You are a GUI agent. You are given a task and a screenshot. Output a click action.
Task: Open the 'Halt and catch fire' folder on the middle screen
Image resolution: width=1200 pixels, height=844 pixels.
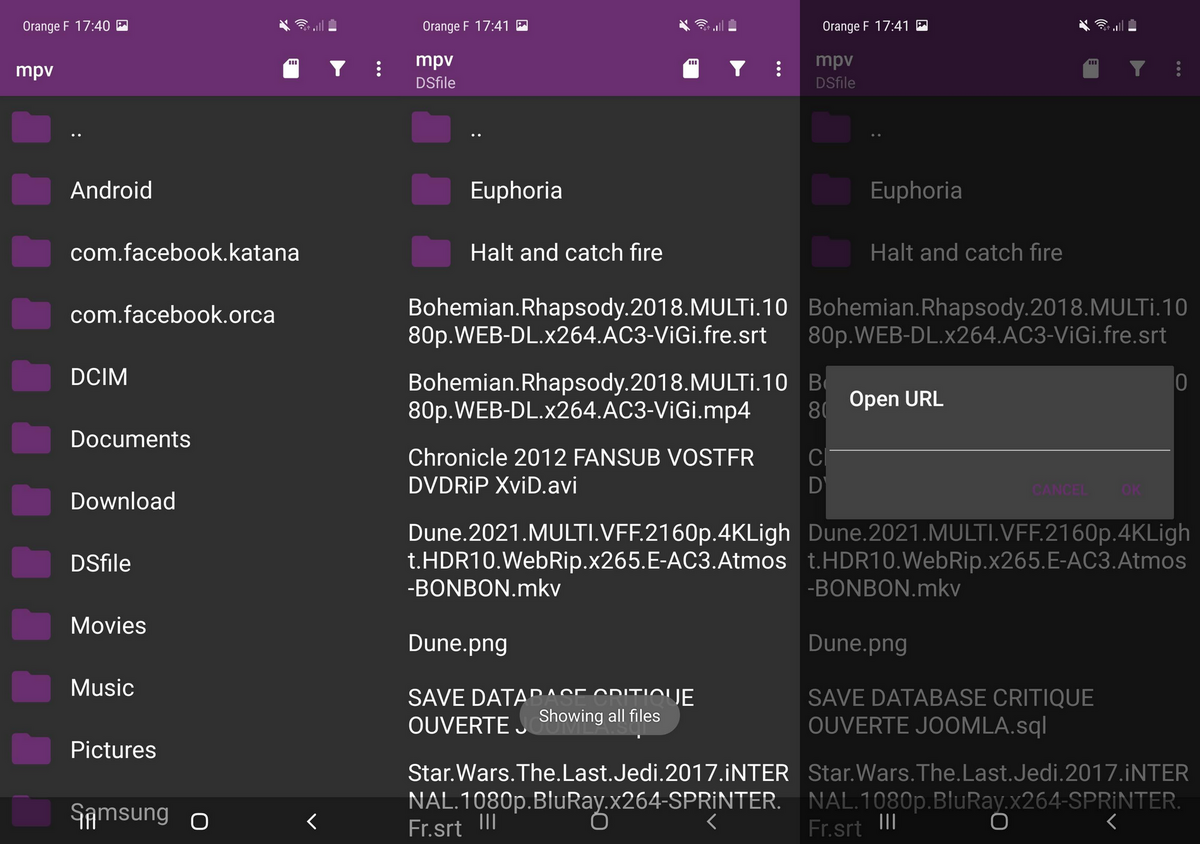coord(600,252)
